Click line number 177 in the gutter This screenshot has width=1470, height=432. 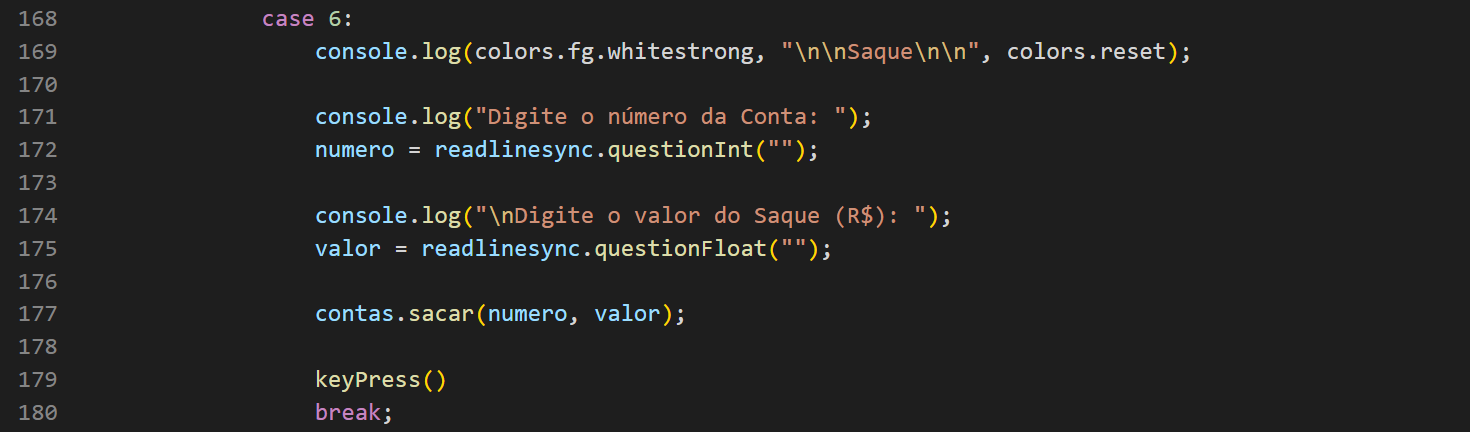tap(37, 314)
